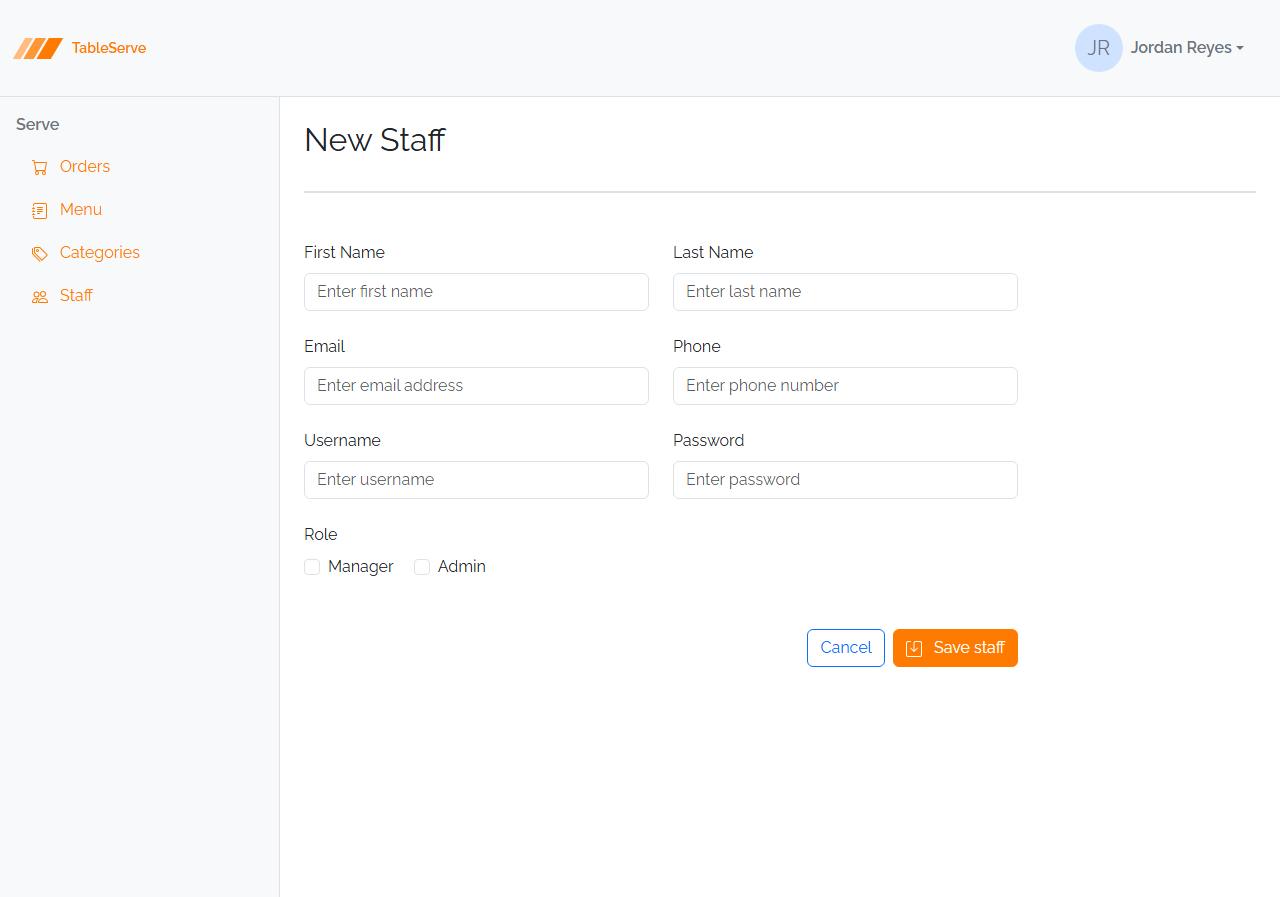The image size is (1280, 897).
Task: Click the Email field label
Action: point(324,347)
